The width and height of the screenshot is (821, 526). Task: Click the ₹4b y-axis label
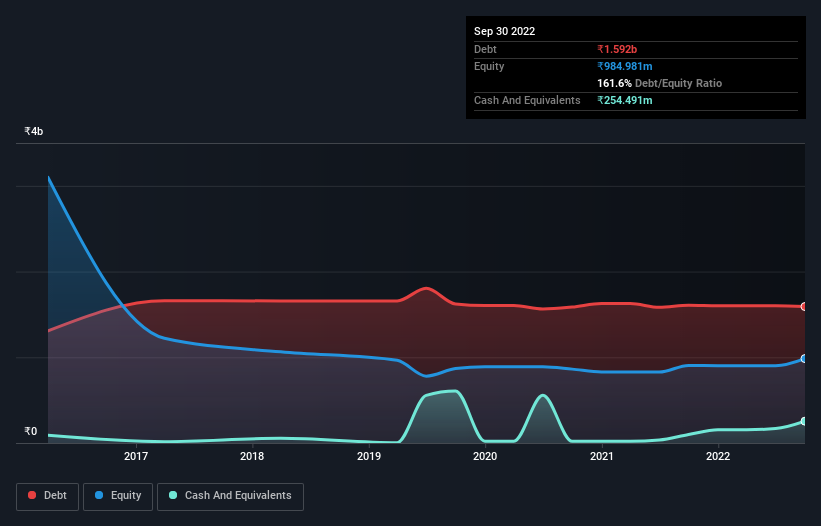pos(34,131)
